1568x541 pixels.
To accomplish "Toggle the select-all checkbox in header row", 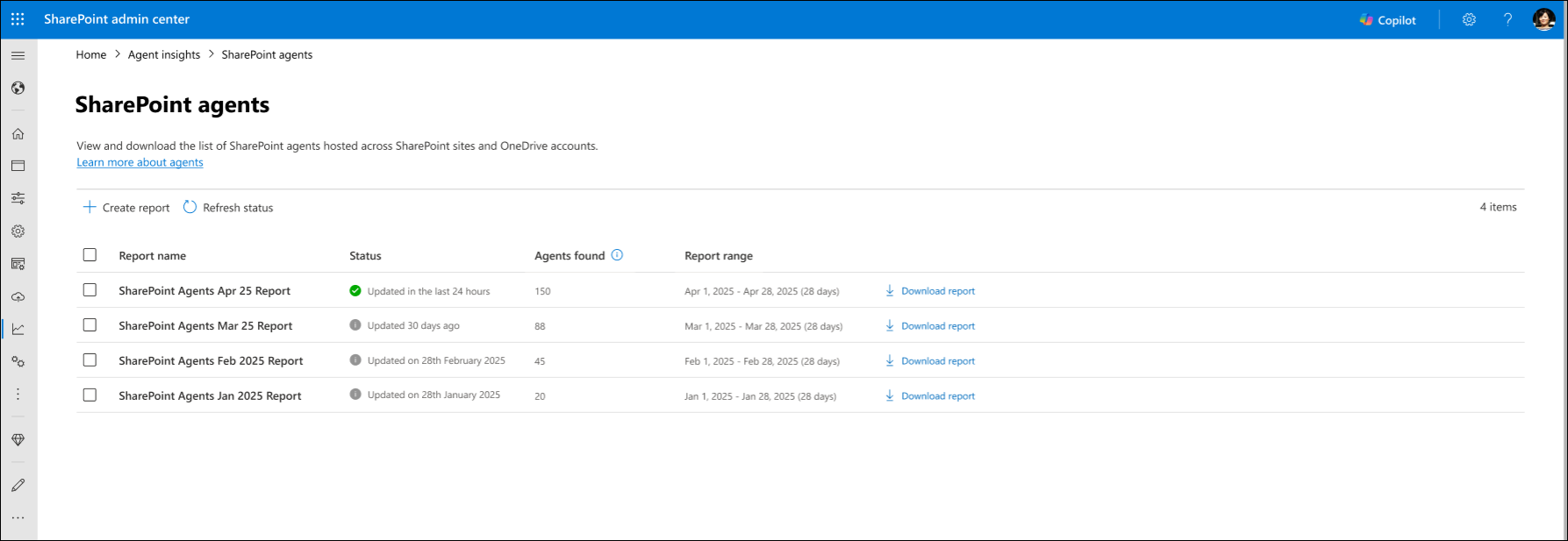I will coord(89,255).
